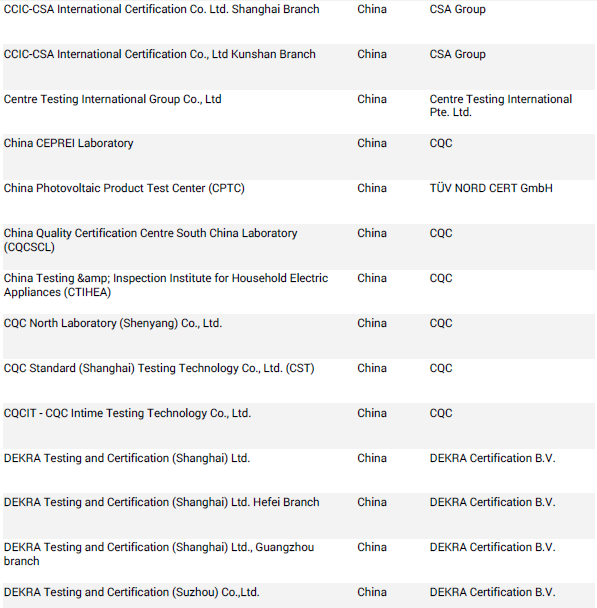Click CSA Group in Shanghai Branch row

(x=457, y=9)
